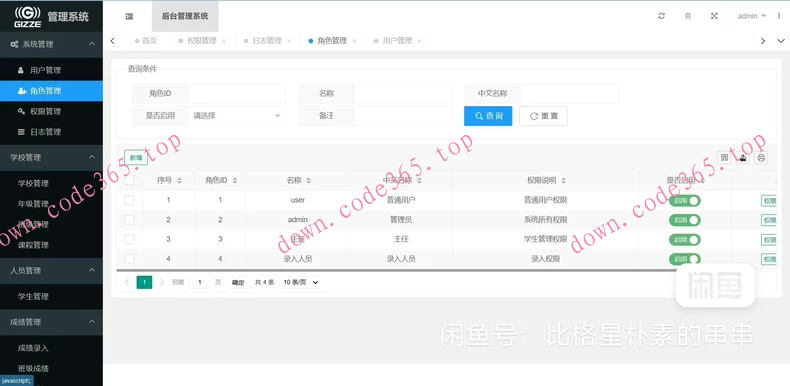This screenshot has width=790, height=386.
Task: Close the 日志管理 tab
Action: pos(289,41)
